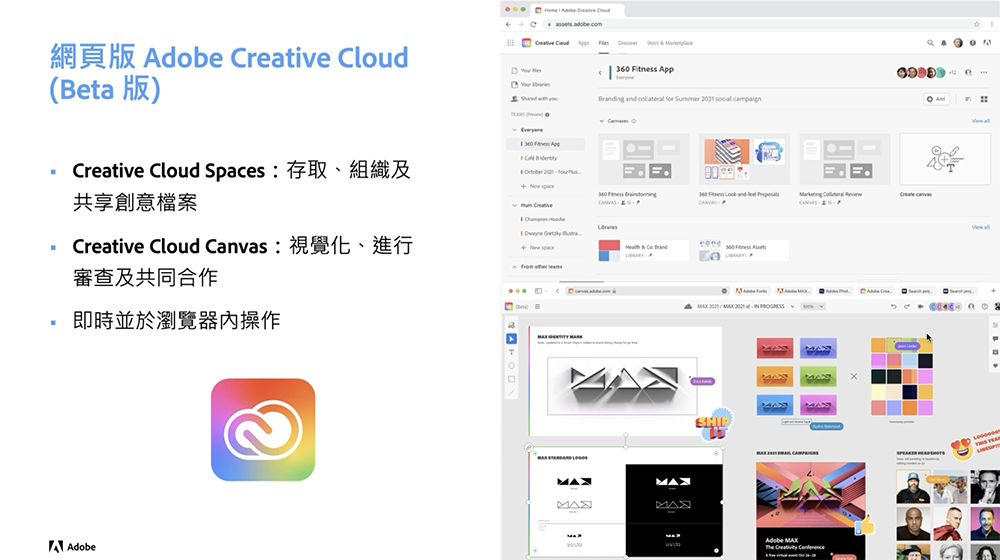
Task: Pick the dark navy swatch in color palette
Action: [x=909, y=392]
